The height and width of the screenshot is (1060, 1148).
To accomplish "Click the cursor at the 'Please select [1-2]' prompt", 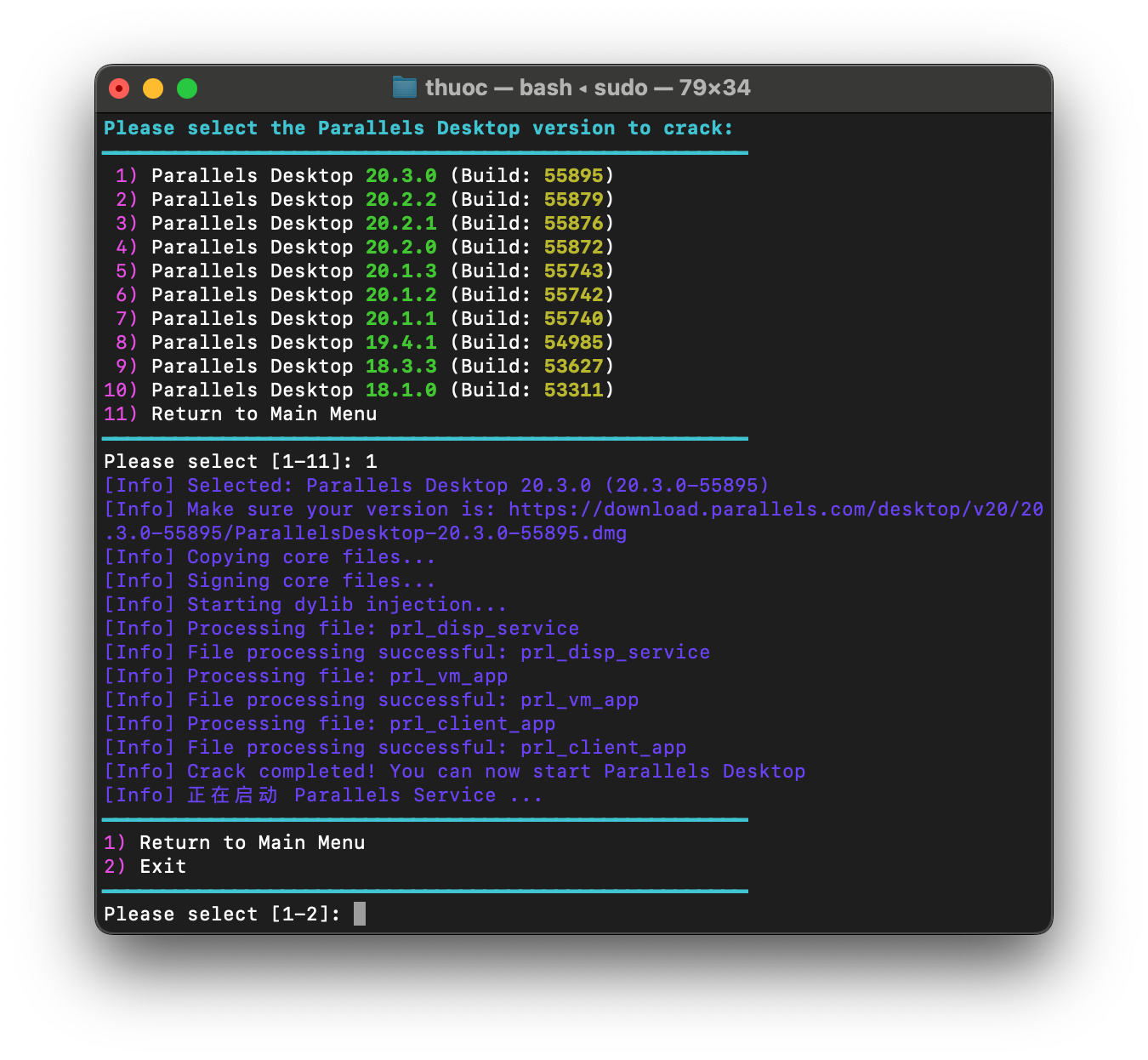I will tap(360, 914).
